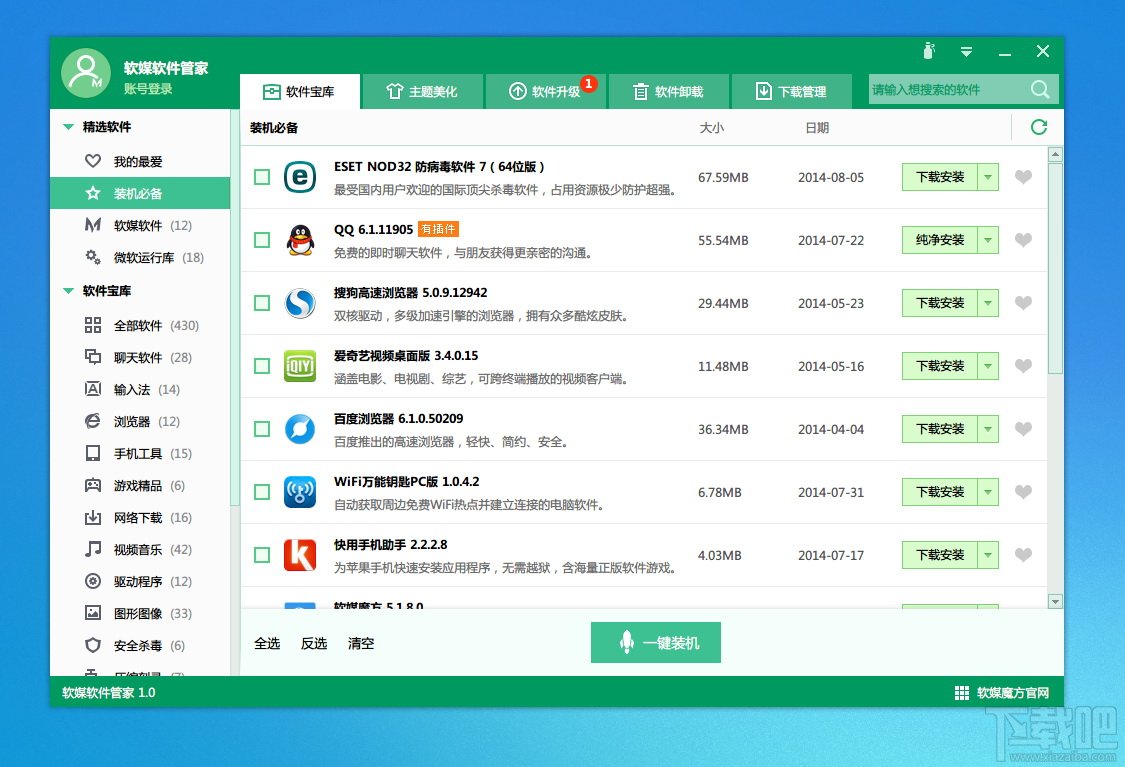1125x767 pixels.
Task: Click the software list vertical scrollbar thumb
Action: tap(1055, 268)
